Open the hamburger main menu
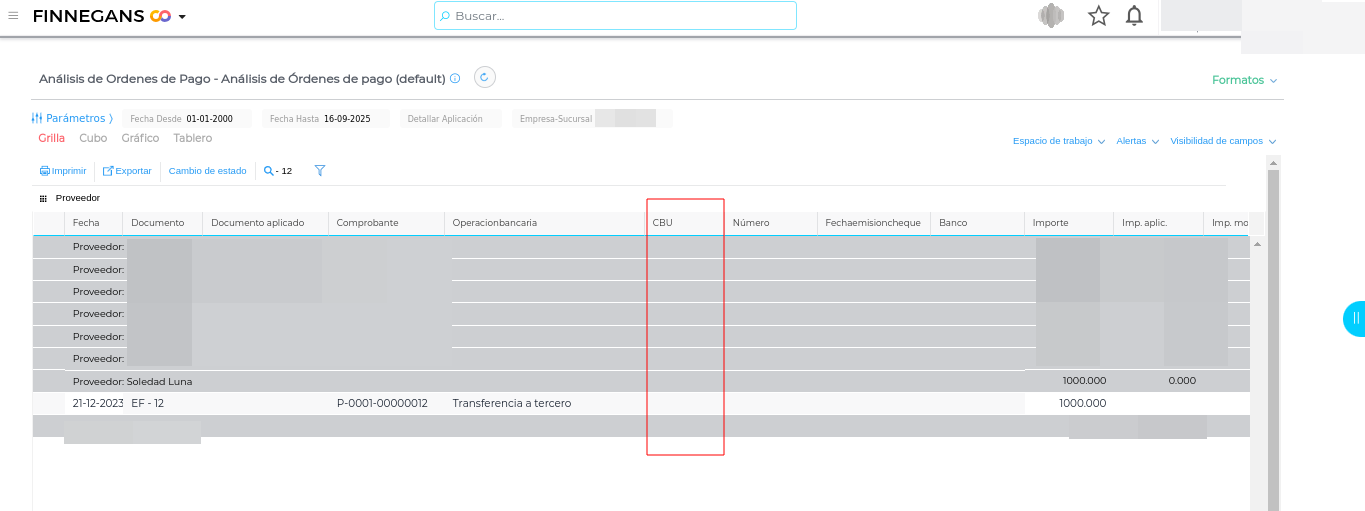The height and width of the screenshot is (511, 1365). click(13, 15)
